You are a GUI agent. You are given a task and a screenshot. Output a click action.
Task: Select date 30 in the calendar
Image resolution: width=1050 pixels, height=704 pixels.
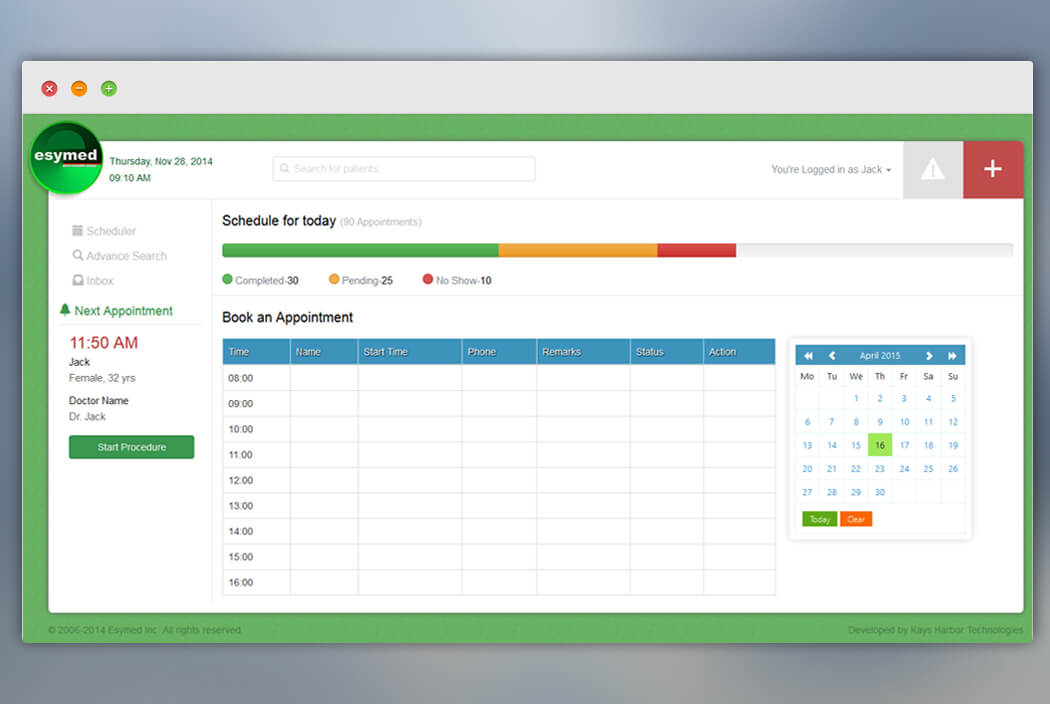[x=880, y=492]
